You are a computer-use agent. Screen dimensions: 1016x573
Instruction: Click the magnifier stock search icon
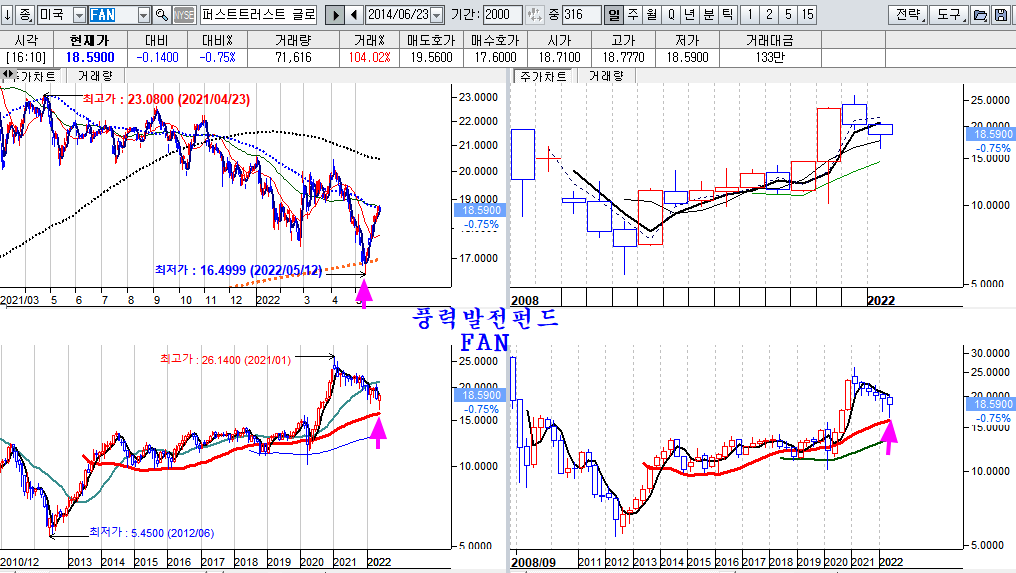click(x=161, y=15)
